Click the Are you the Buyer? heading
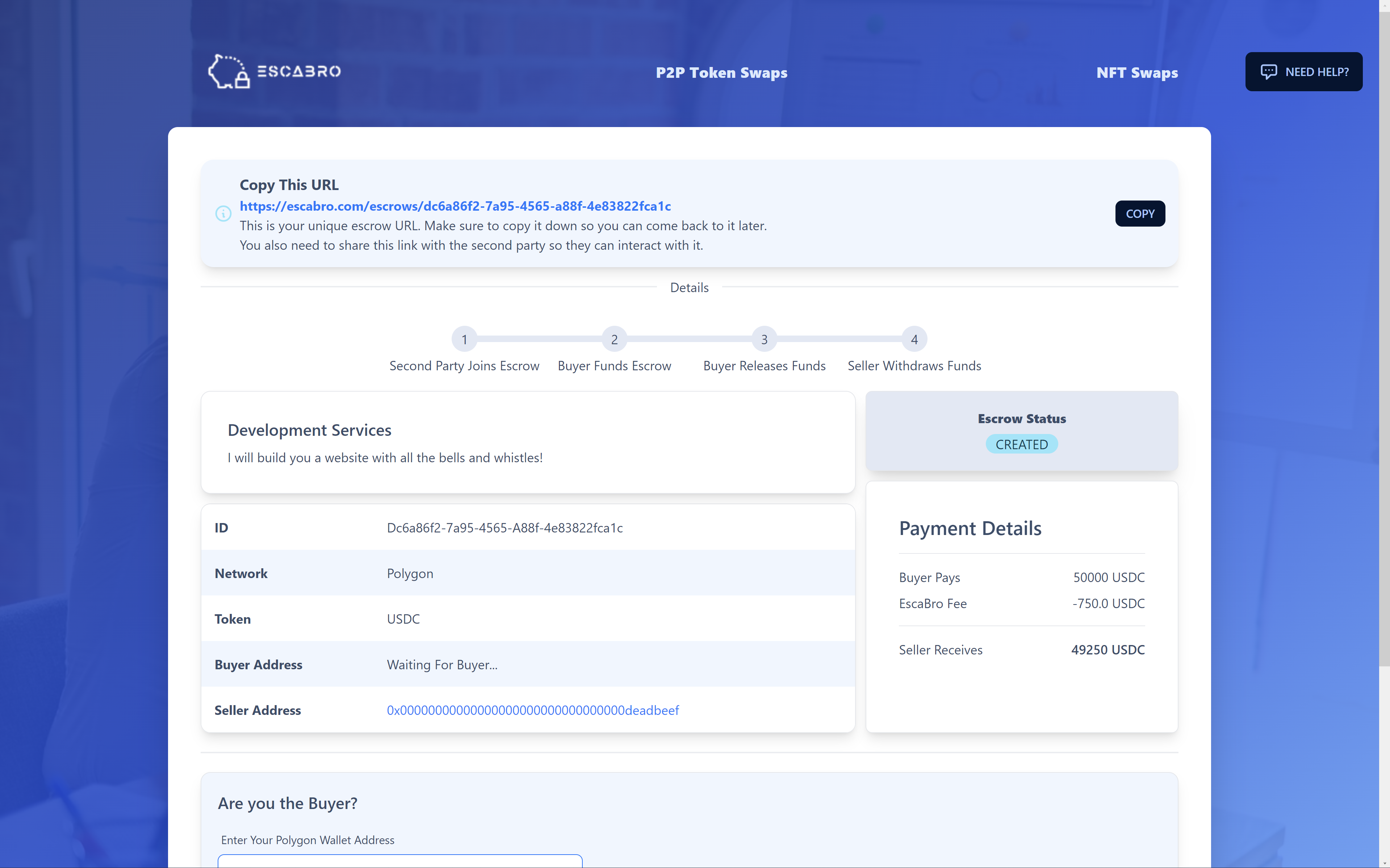The height and width of the screenshot is (868, 1390). (x=287, y=803)
